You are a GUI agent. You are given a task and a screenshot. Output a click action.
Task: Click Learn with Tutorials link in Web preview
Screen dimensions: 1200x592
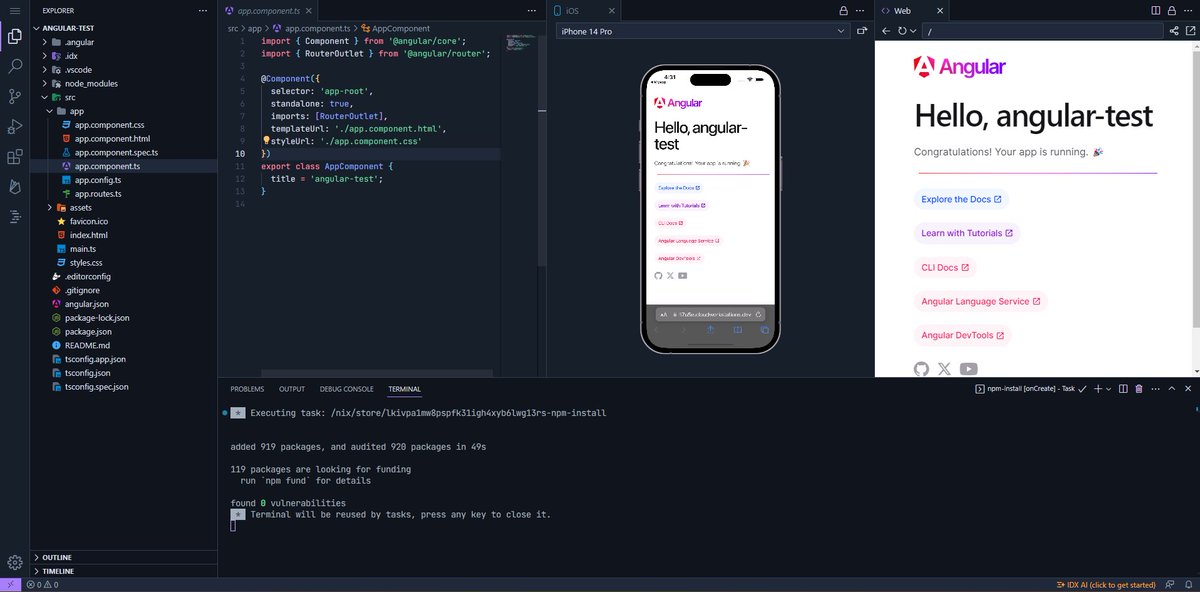click(967, 233)
